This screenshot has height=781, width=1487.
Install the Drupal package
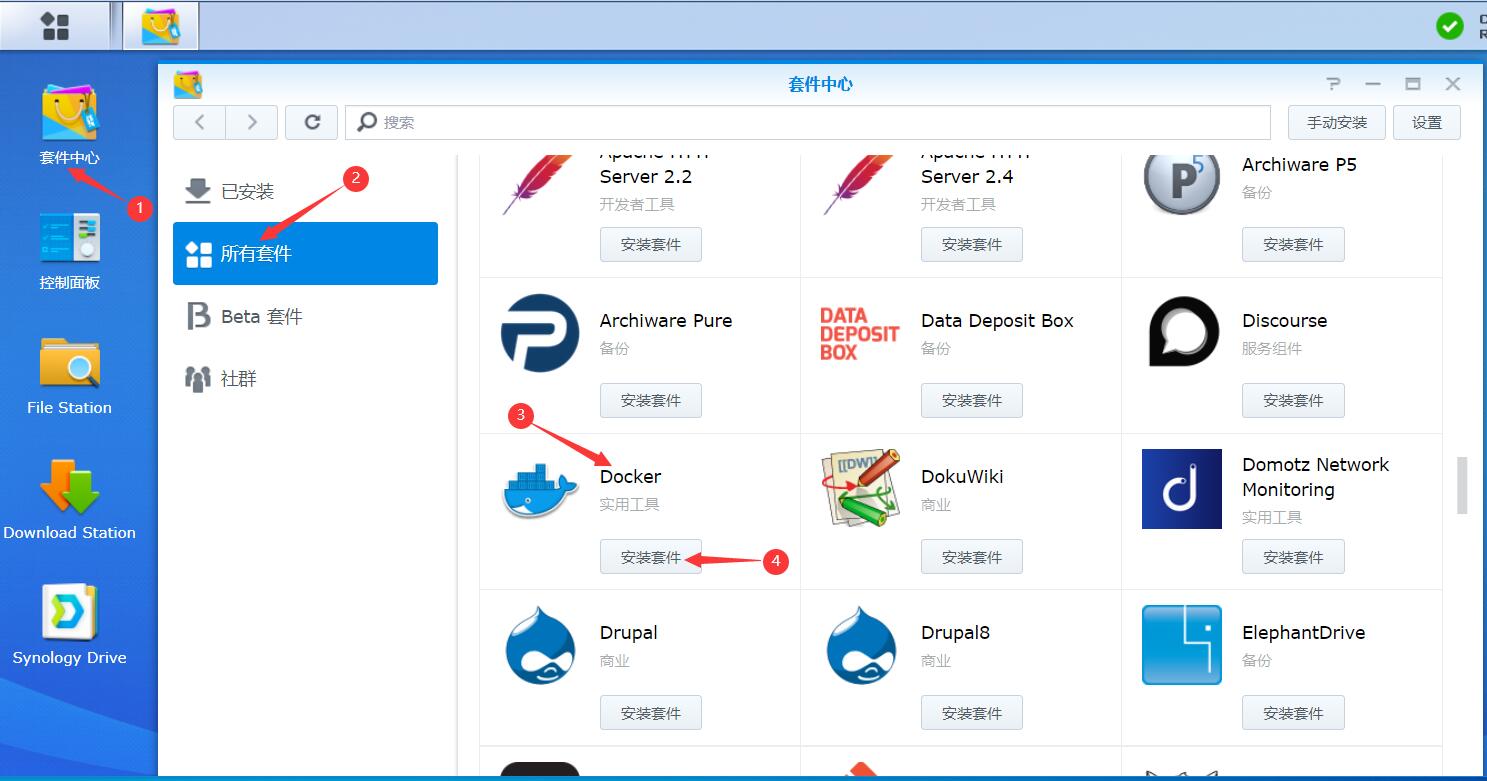[651, 713]
